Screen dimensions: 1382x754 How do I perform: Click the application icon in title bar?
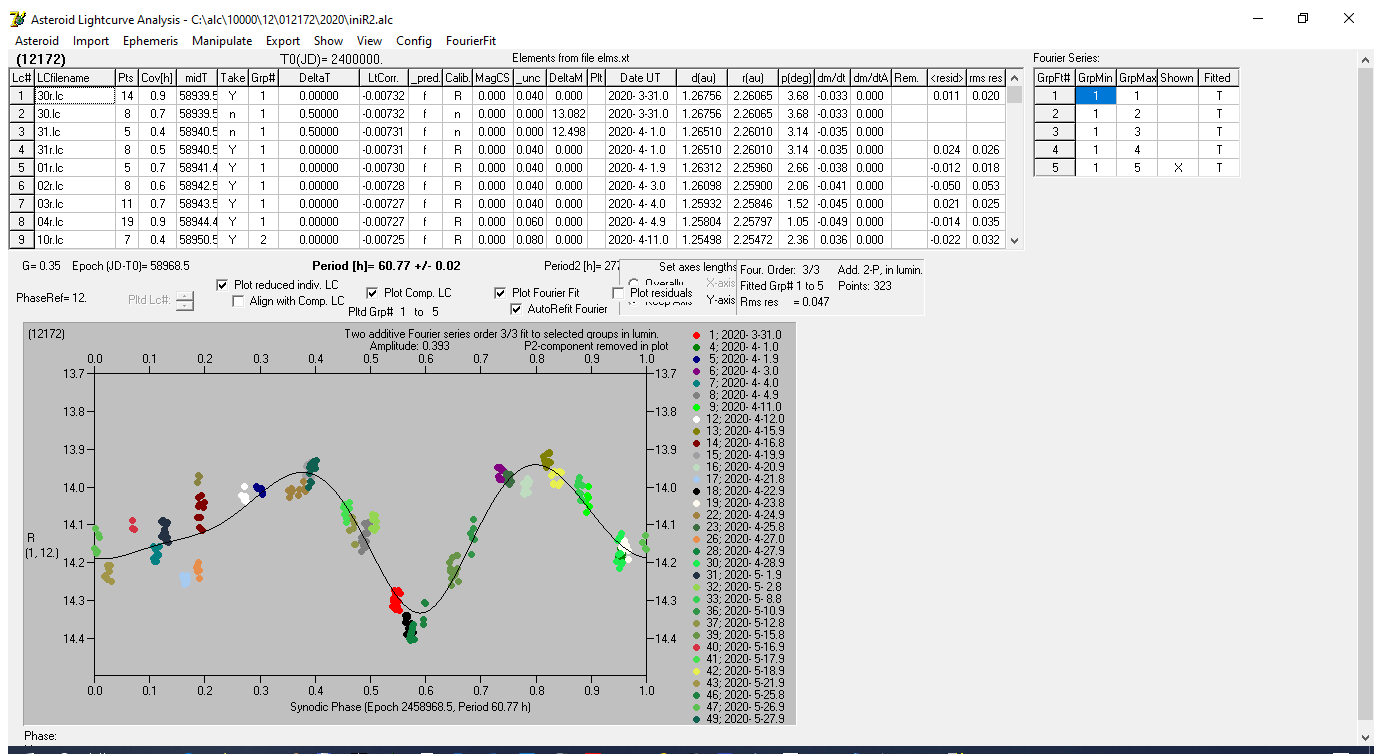[17, 19]
